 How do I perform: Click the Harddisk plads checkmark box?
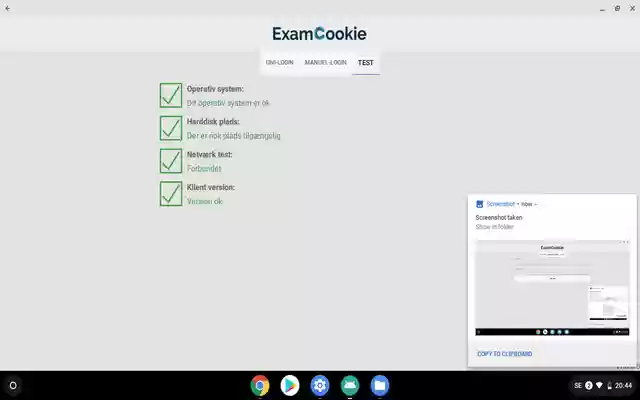(171, 128)
